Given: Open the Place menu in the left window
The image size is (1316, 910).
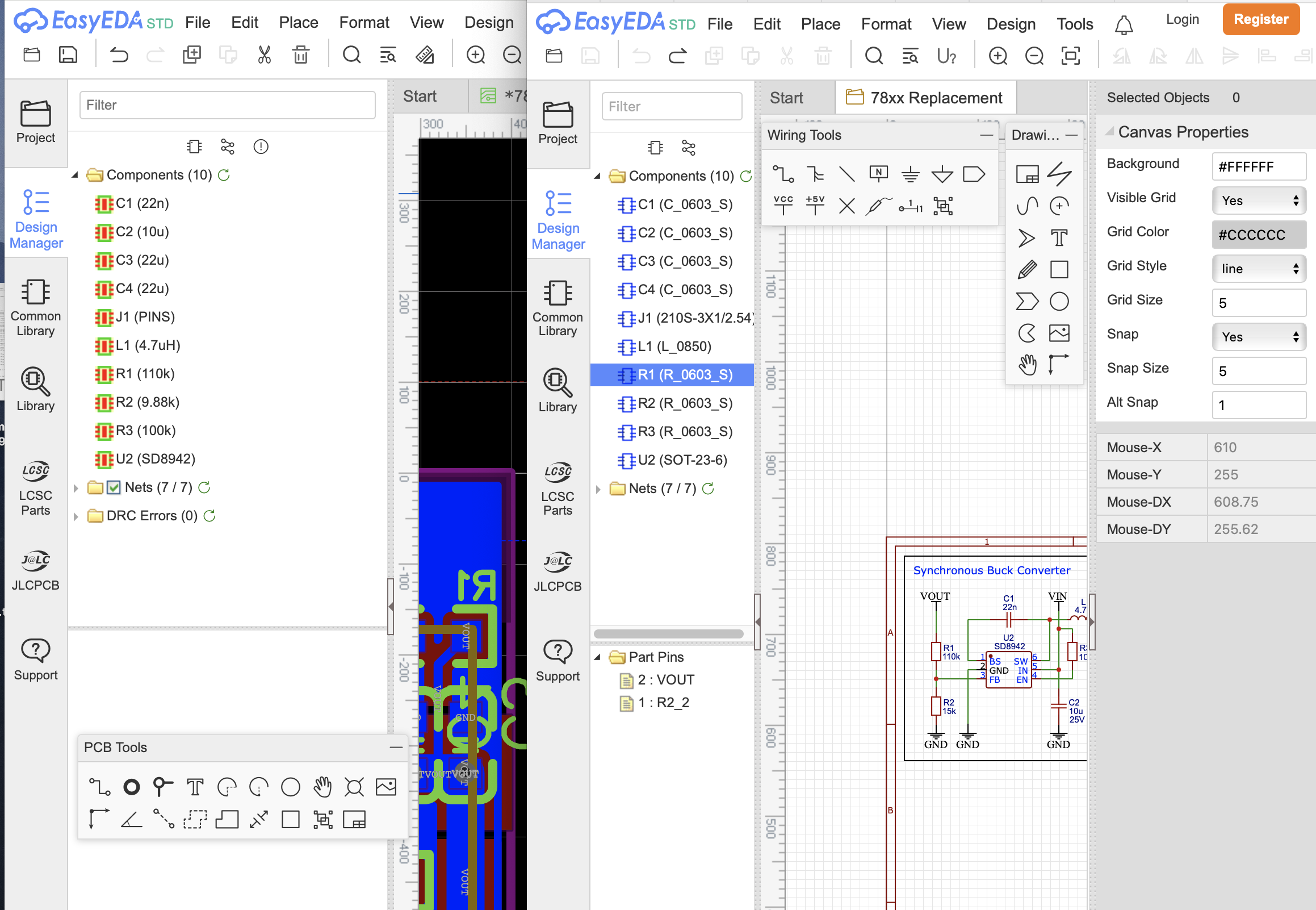Looking at the screenshot, I should point(298,23).
